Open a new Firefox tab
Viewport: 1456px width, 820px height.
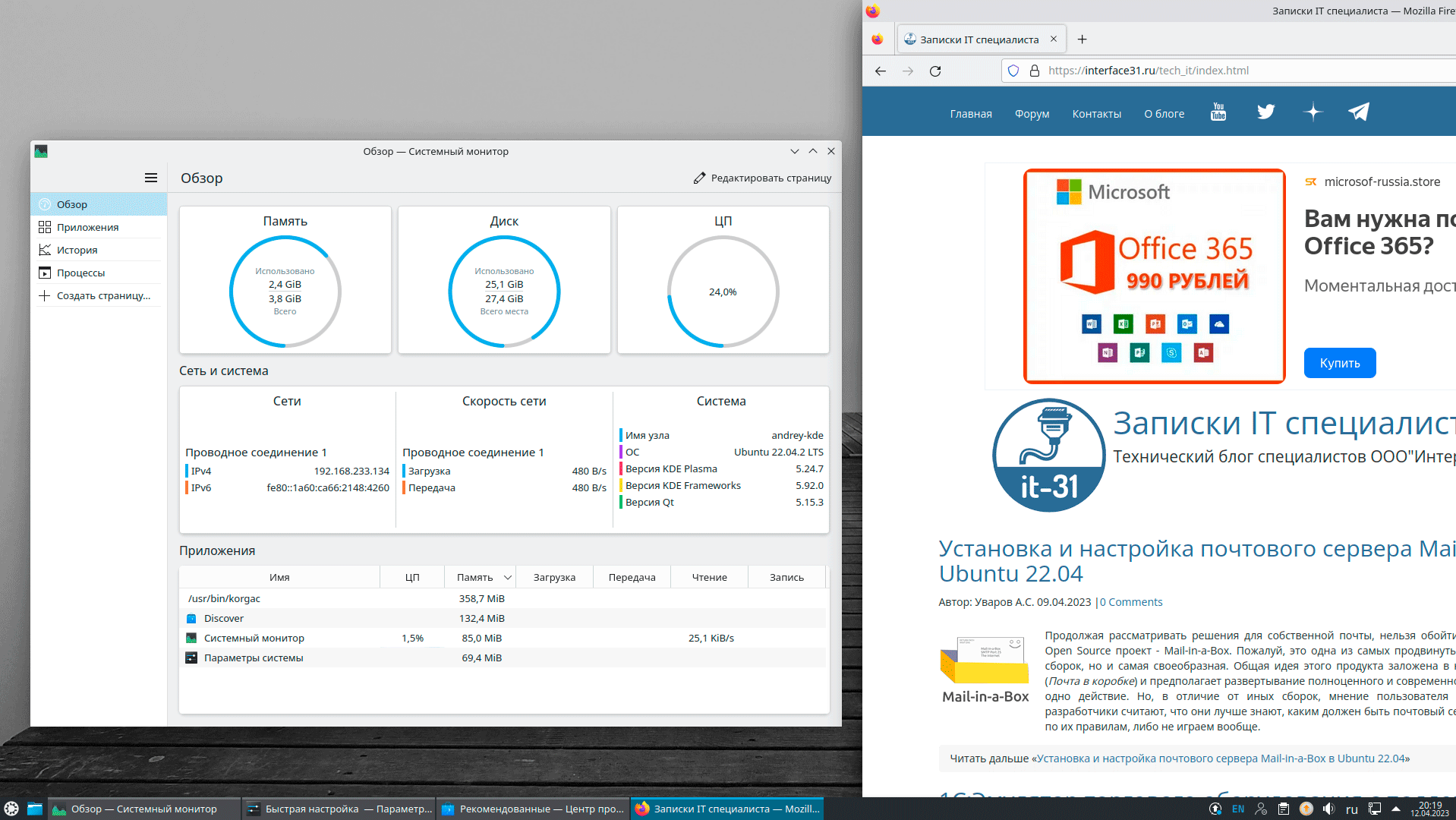click(1083, 39)
